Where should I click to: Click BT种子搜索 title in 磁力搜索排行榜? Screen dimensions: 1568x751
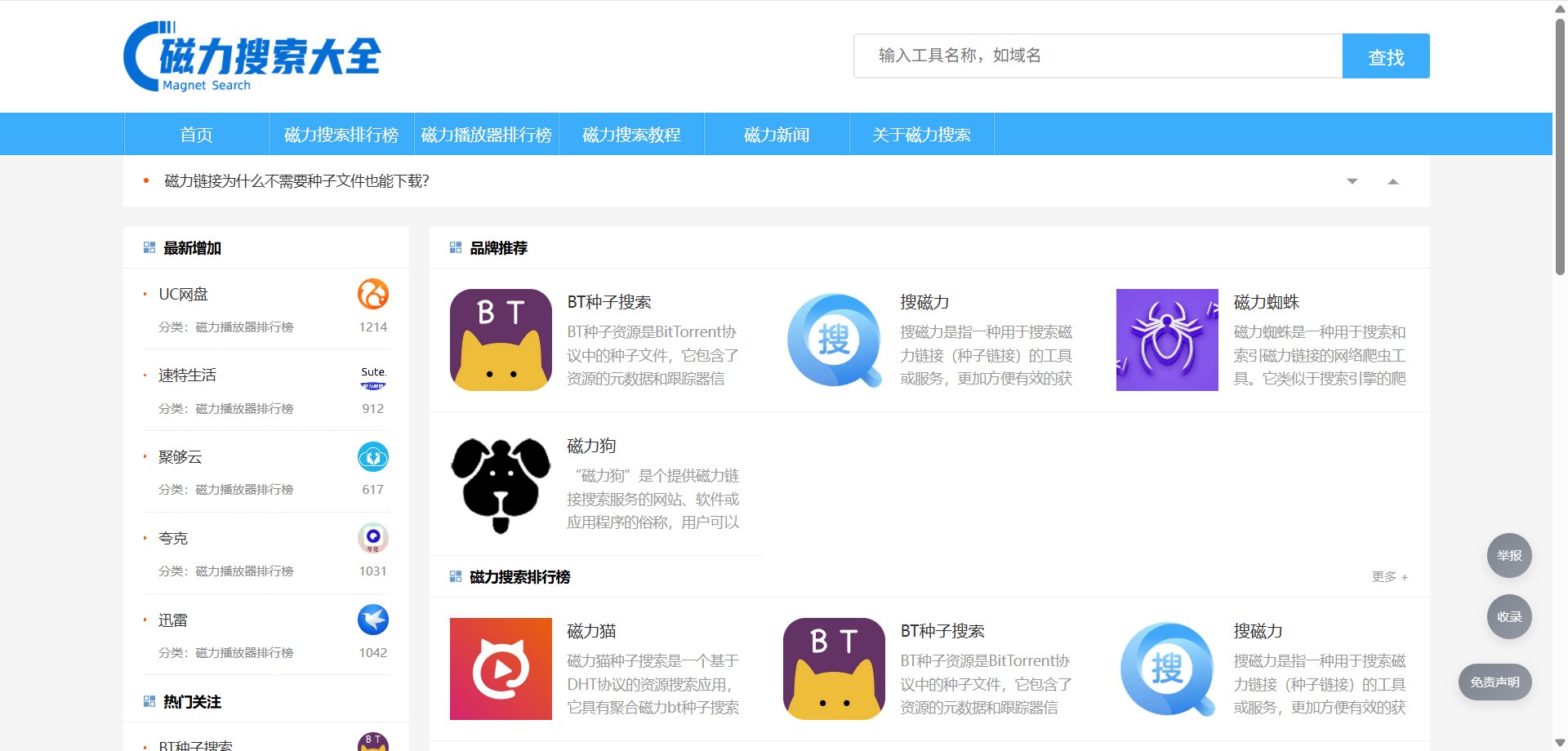[x=942, y=631]
